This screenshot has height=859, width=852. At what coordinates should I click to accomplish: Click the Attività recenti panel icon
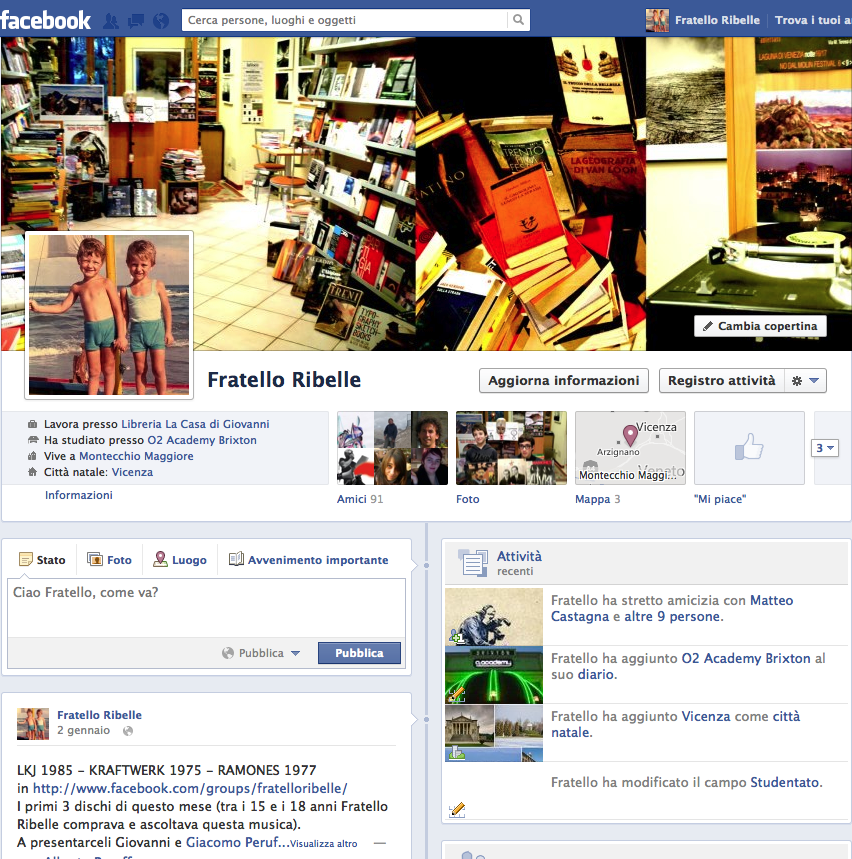473,563
